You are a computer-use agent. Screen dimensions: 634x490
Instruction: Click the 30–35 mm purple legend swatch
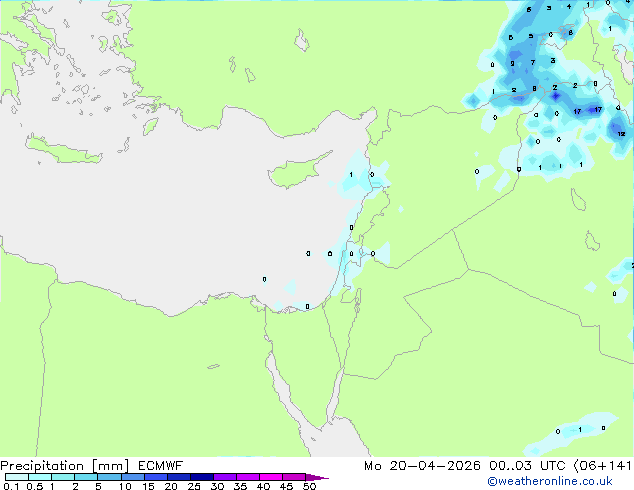225,477
